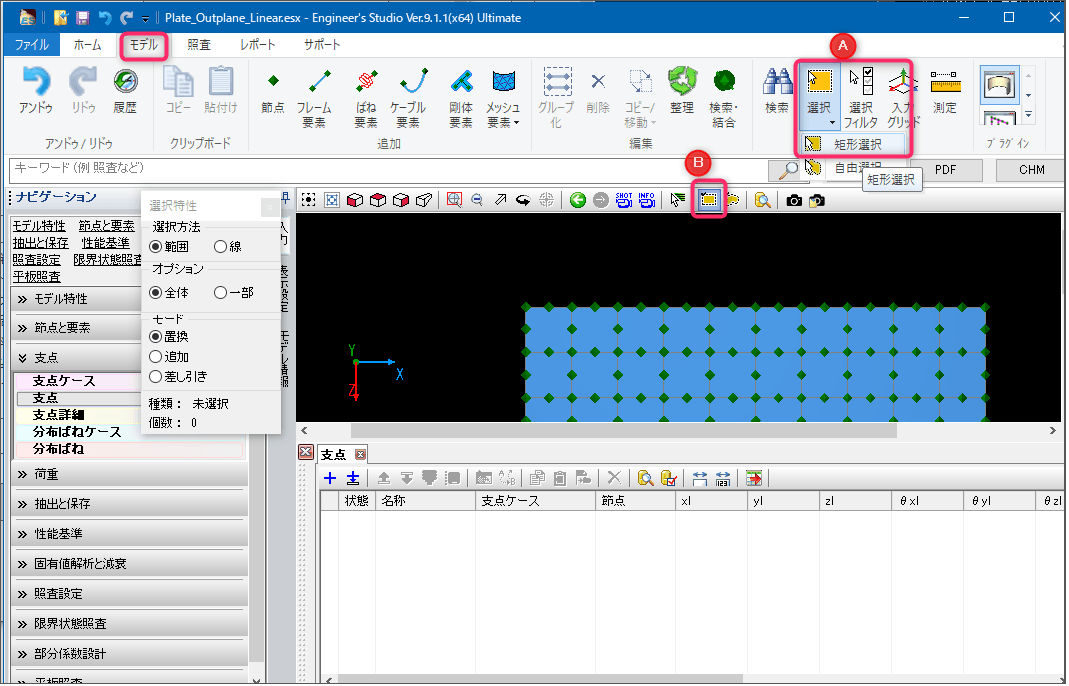The image size is (1069, 686).
Task: Click the green back arrow in view toolbar
Action: 578,200
